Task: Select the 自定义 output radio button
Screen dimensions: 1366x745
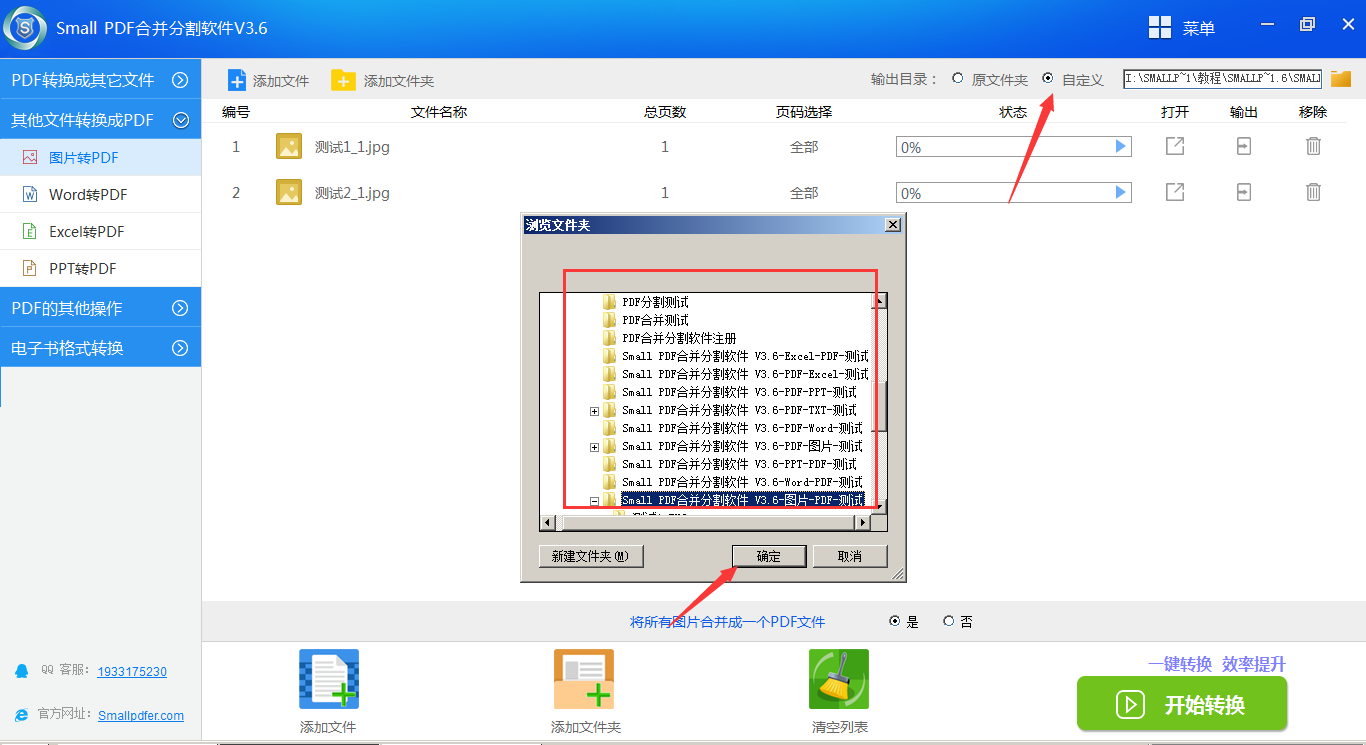Action: coord(1048,78)
